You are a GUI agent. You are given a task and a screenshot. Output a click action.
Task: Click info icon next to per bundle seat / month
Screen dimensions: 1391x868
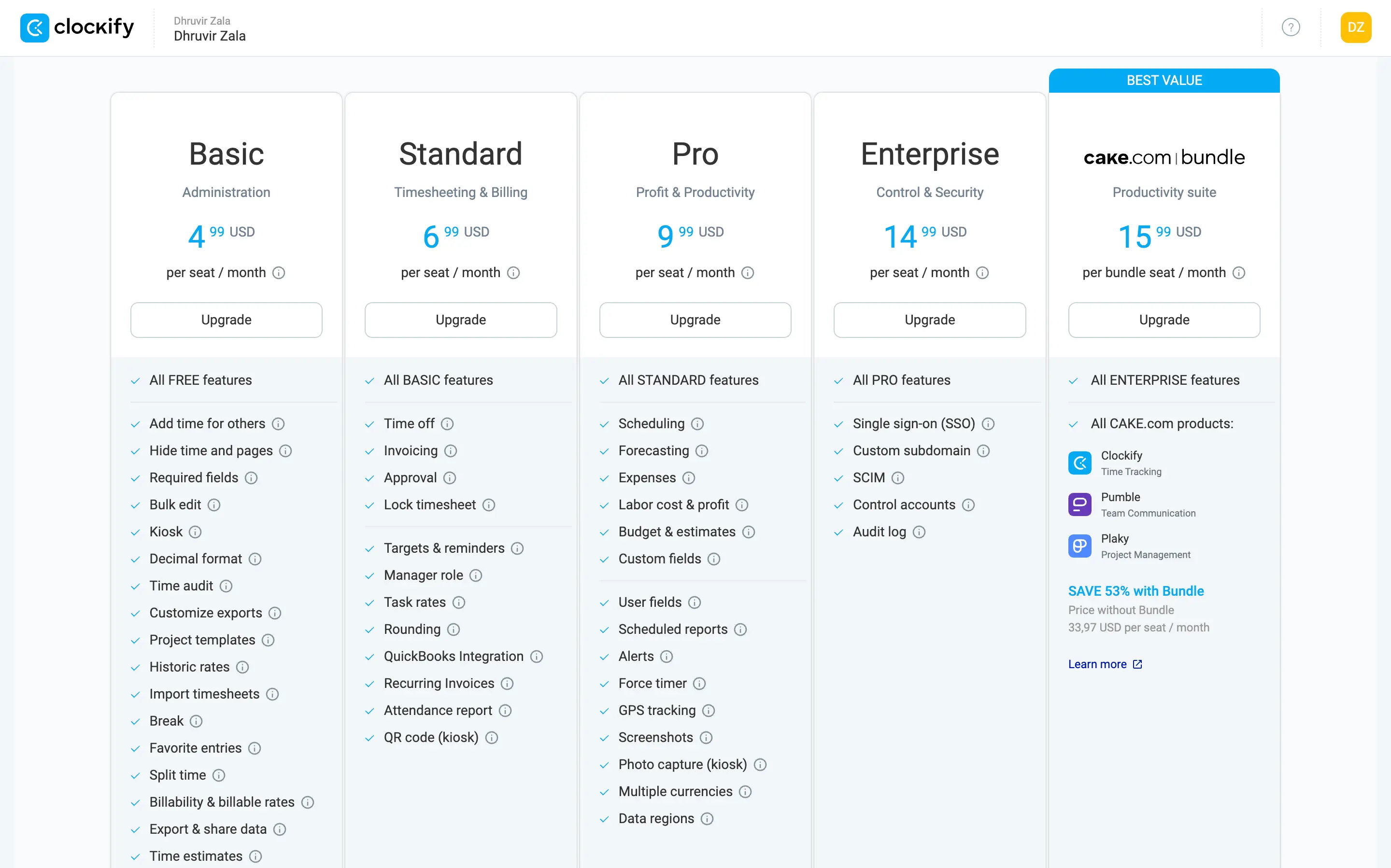(1239, 273)
